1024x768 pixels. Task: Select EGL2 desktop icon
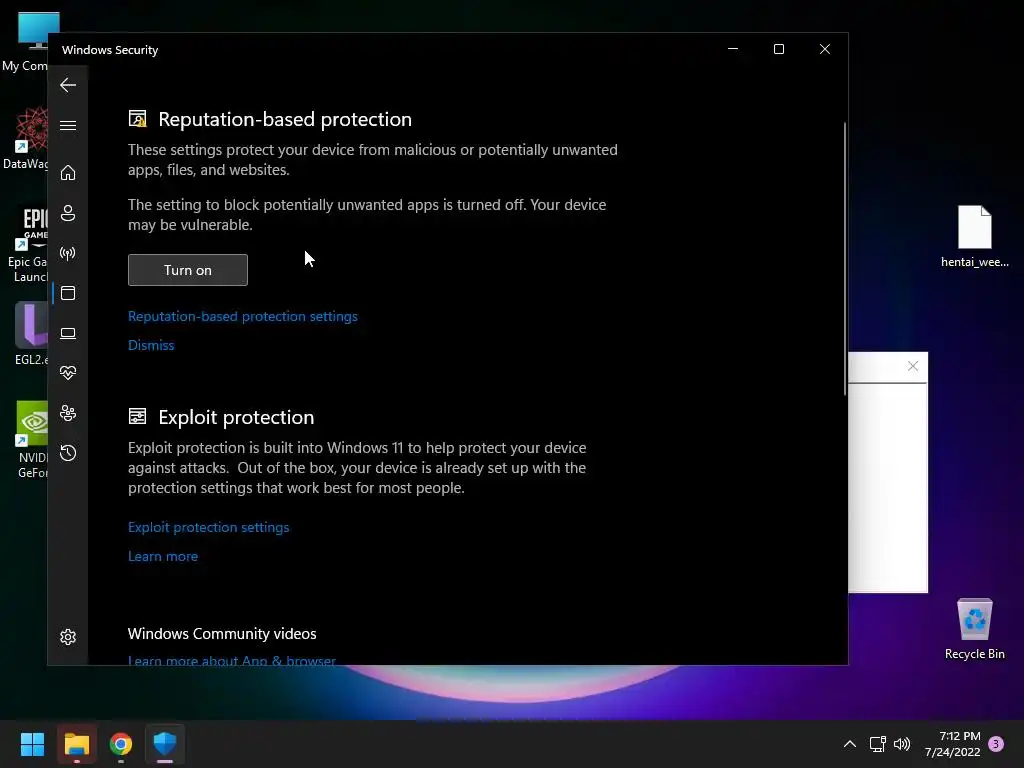(31, 334)
